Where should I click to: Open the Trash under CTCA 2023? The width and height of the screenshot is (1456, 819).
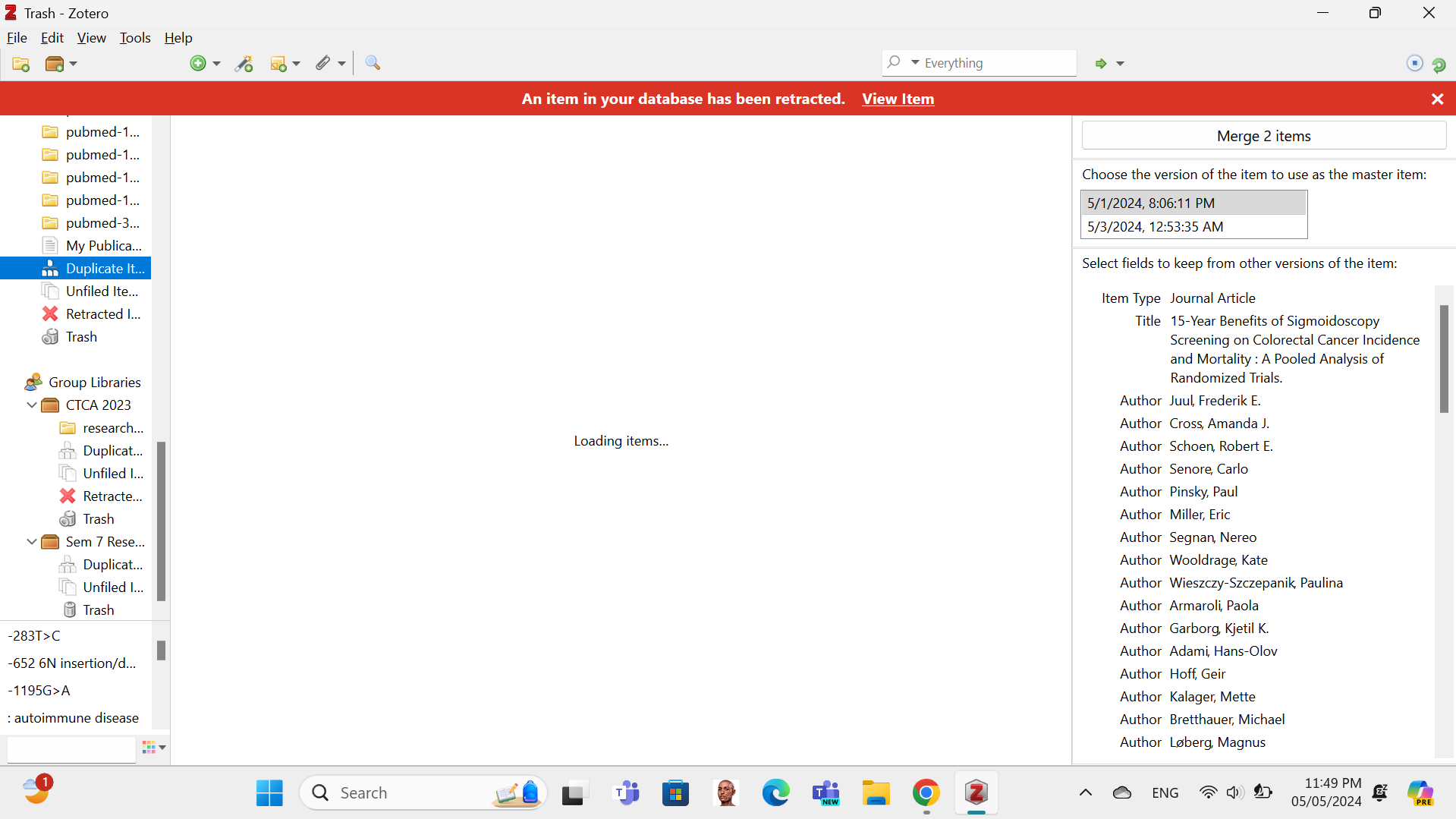click(87, 518)
